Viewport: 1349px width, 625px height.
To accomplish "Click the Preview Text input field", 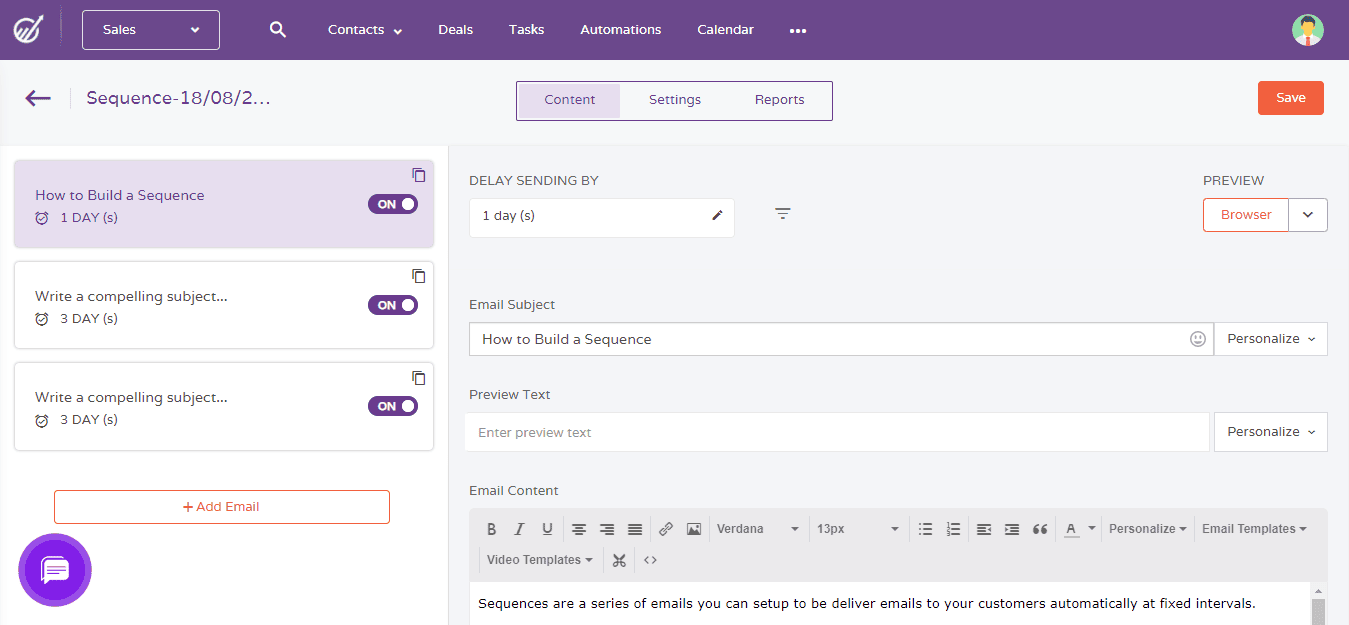I will pos(837,432).
